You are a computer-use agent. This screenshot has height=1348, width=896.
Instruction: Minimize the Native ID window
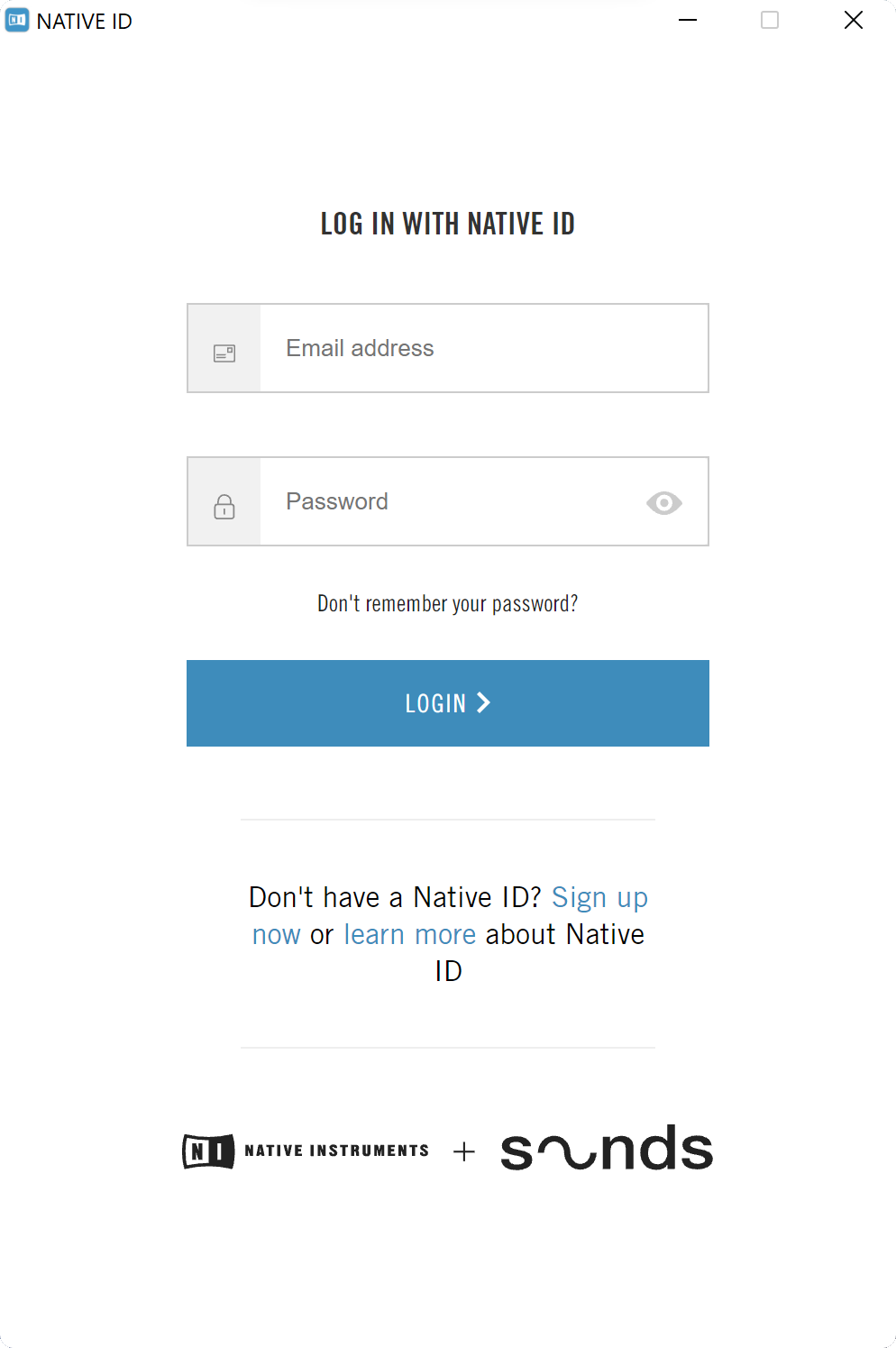(688, 20)
